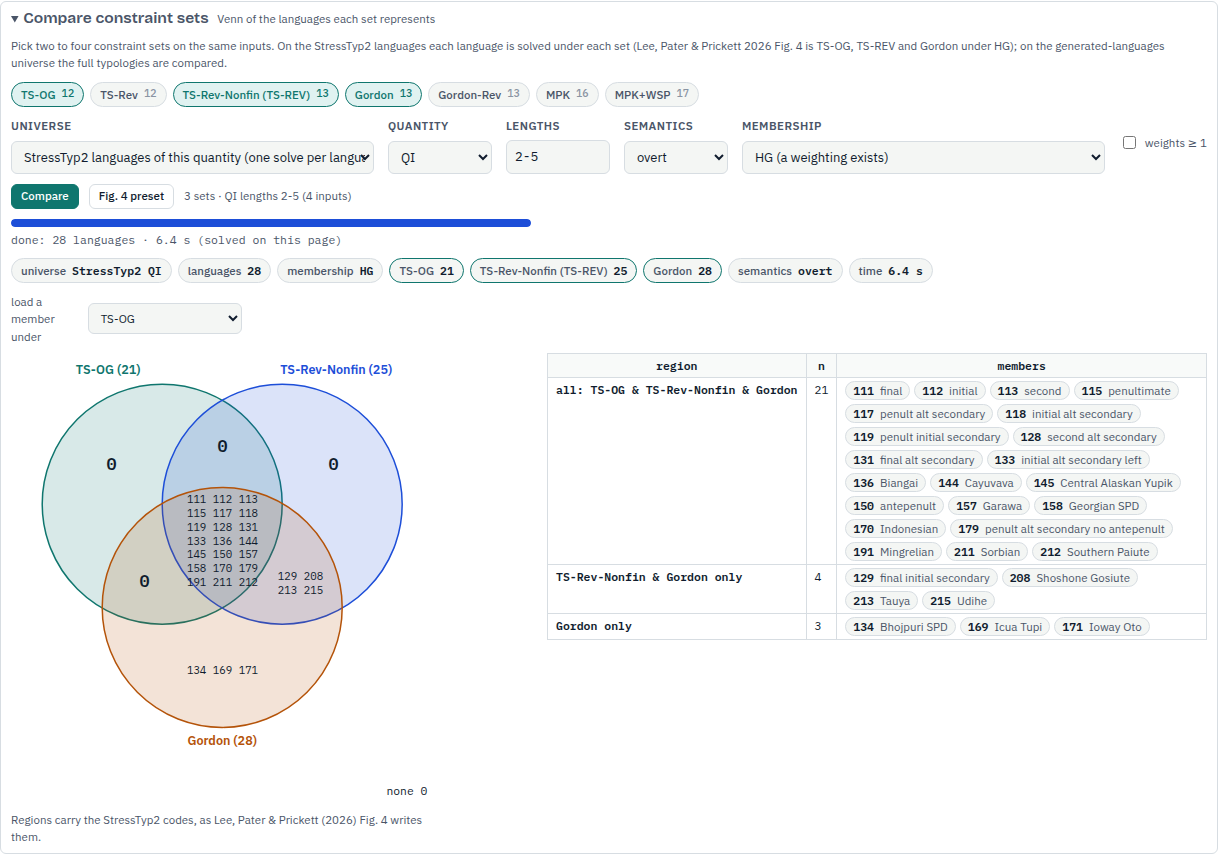Image resolution: width=1218 pixels, height=855 pixels.
Task: Select member 208 Shoshone Gosiute
Action: click(x=1070, y=578)
